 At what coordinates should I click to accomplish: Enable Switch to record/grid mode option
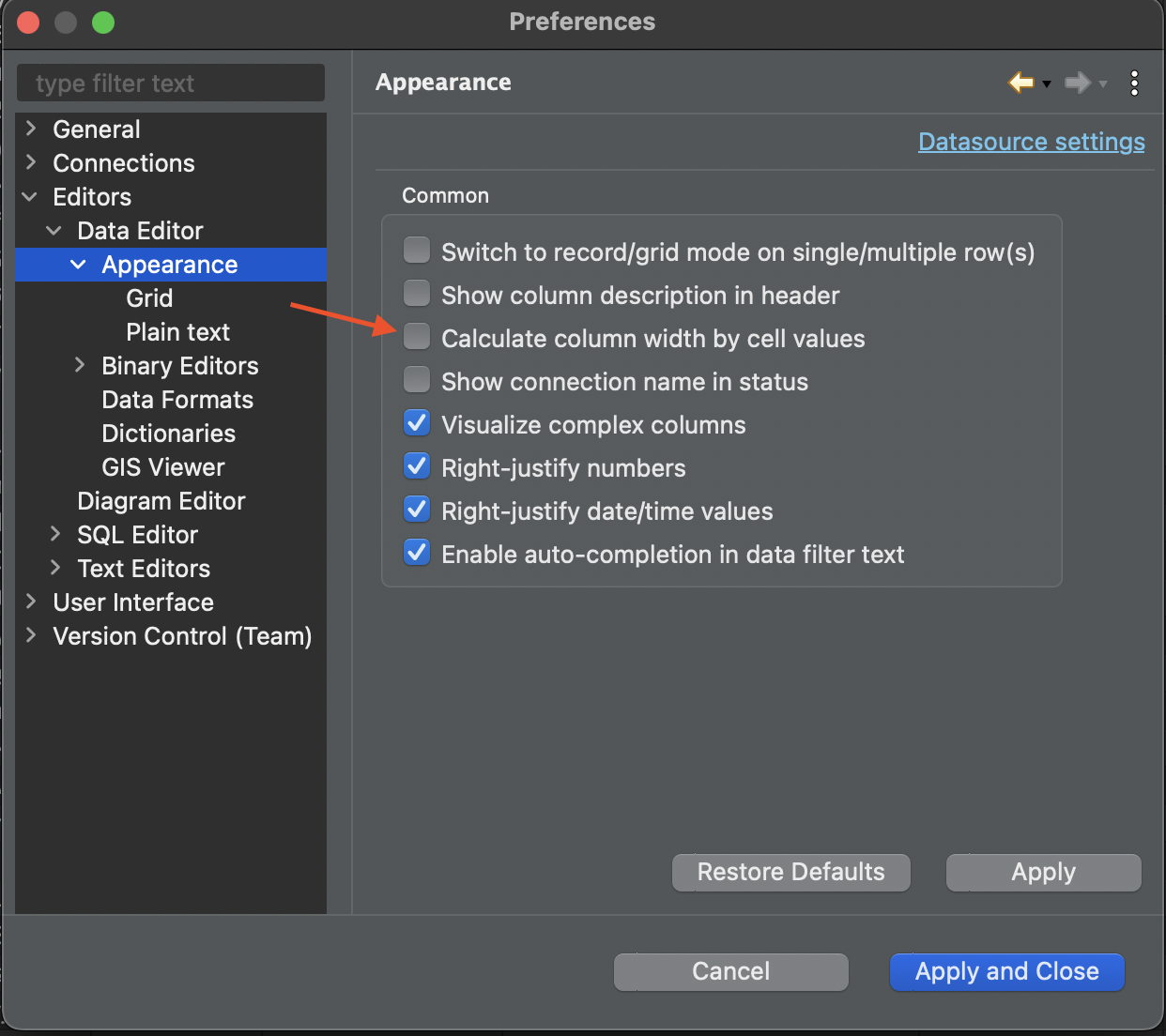[416, 250]
